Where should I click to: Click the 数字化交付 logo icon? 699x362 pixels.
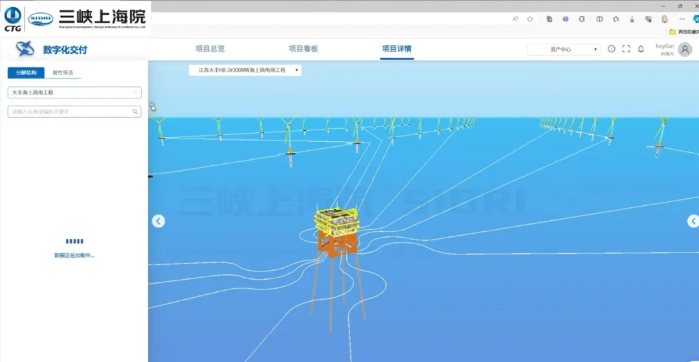pyautogui.click(x=25, y=49)
